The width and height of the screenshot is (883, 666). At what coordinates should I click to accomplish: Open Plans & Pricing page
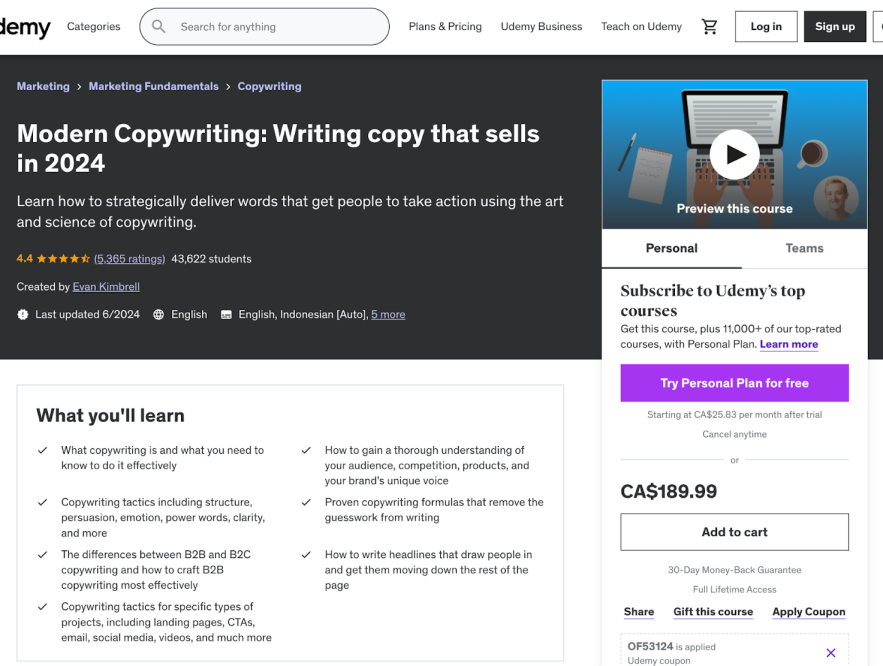(445, 27)
